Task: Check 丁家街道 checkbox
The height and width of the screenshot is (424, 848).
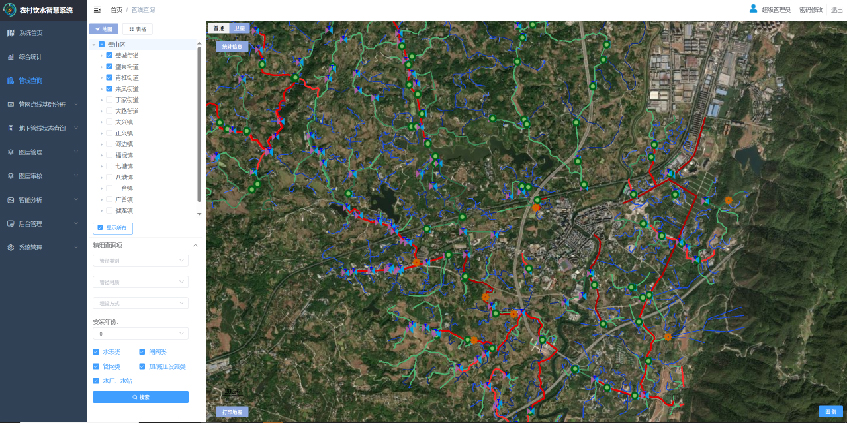Action: pyautogui.click(x=109, y=100)
